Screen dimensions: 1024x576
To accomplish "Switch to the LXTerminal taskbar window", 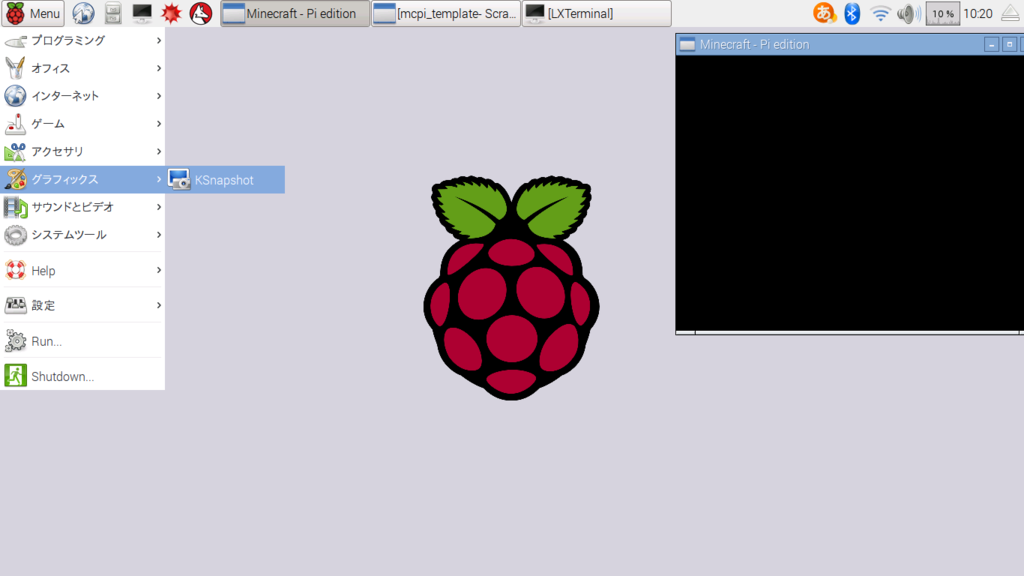I will [597, 13].
